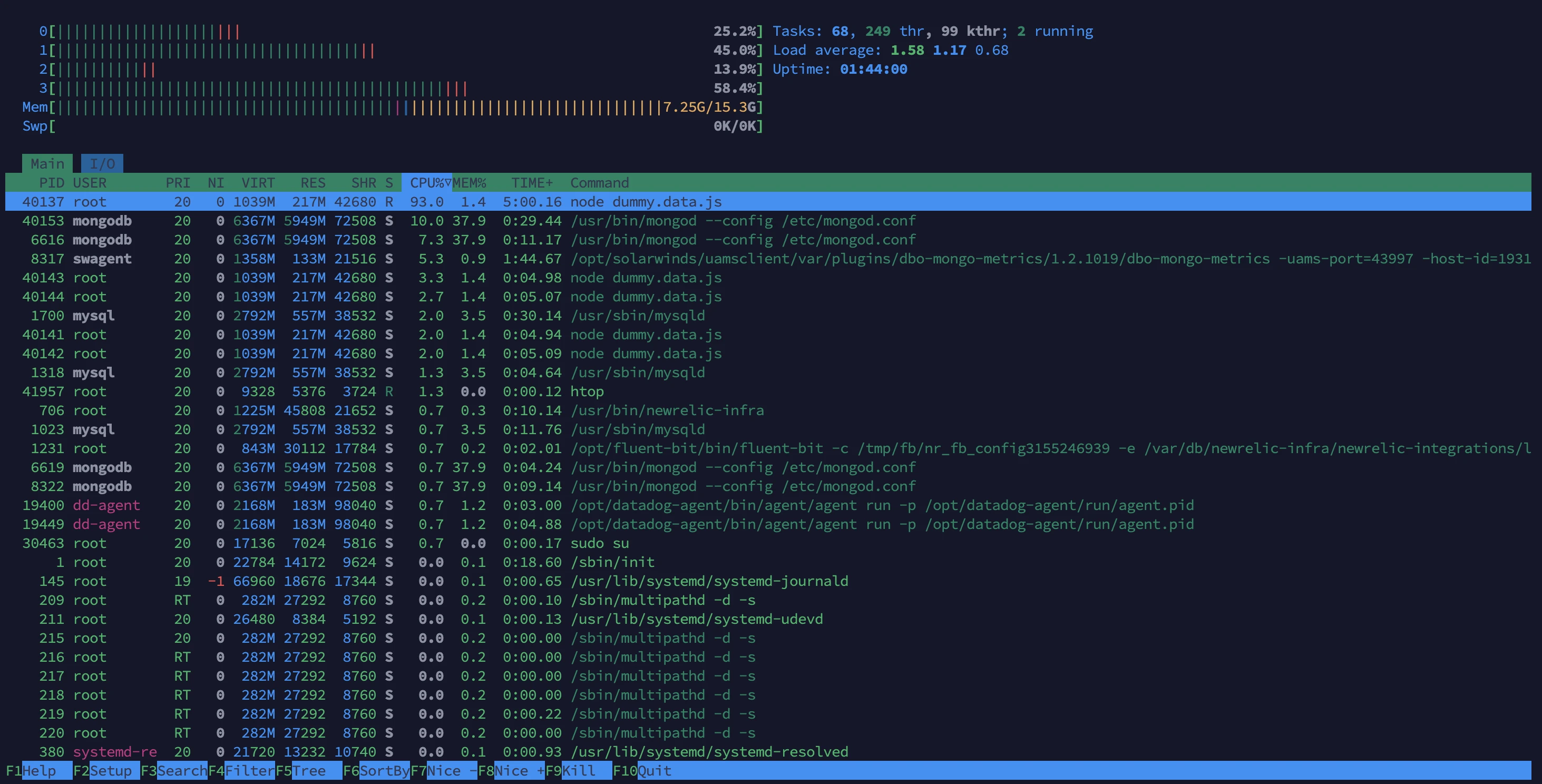This screenshot has width=1542, height=784.
Task: Select PID 1023 mysqld process row
Action: click(x=768, y=429)
